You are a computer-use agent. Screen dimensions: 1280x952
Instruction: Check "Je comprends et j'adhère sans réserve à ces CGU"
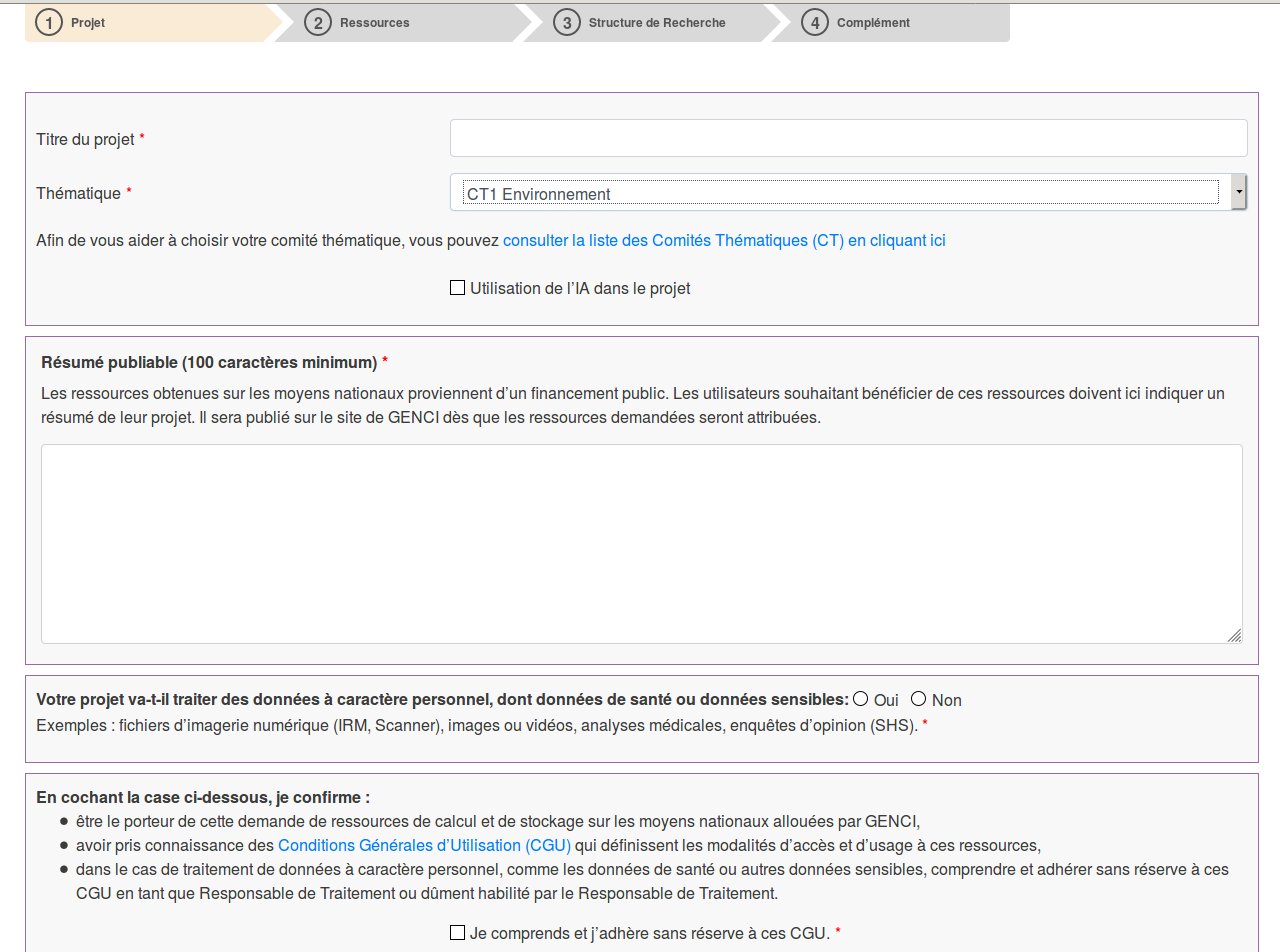pyautogui.click(x=456, y=932)
